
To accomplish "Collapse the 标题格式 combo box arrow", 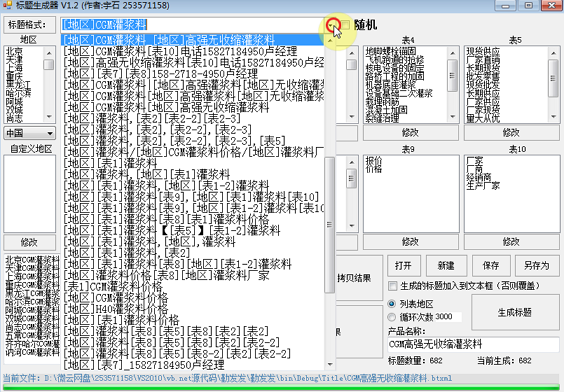I will (331, 25).
